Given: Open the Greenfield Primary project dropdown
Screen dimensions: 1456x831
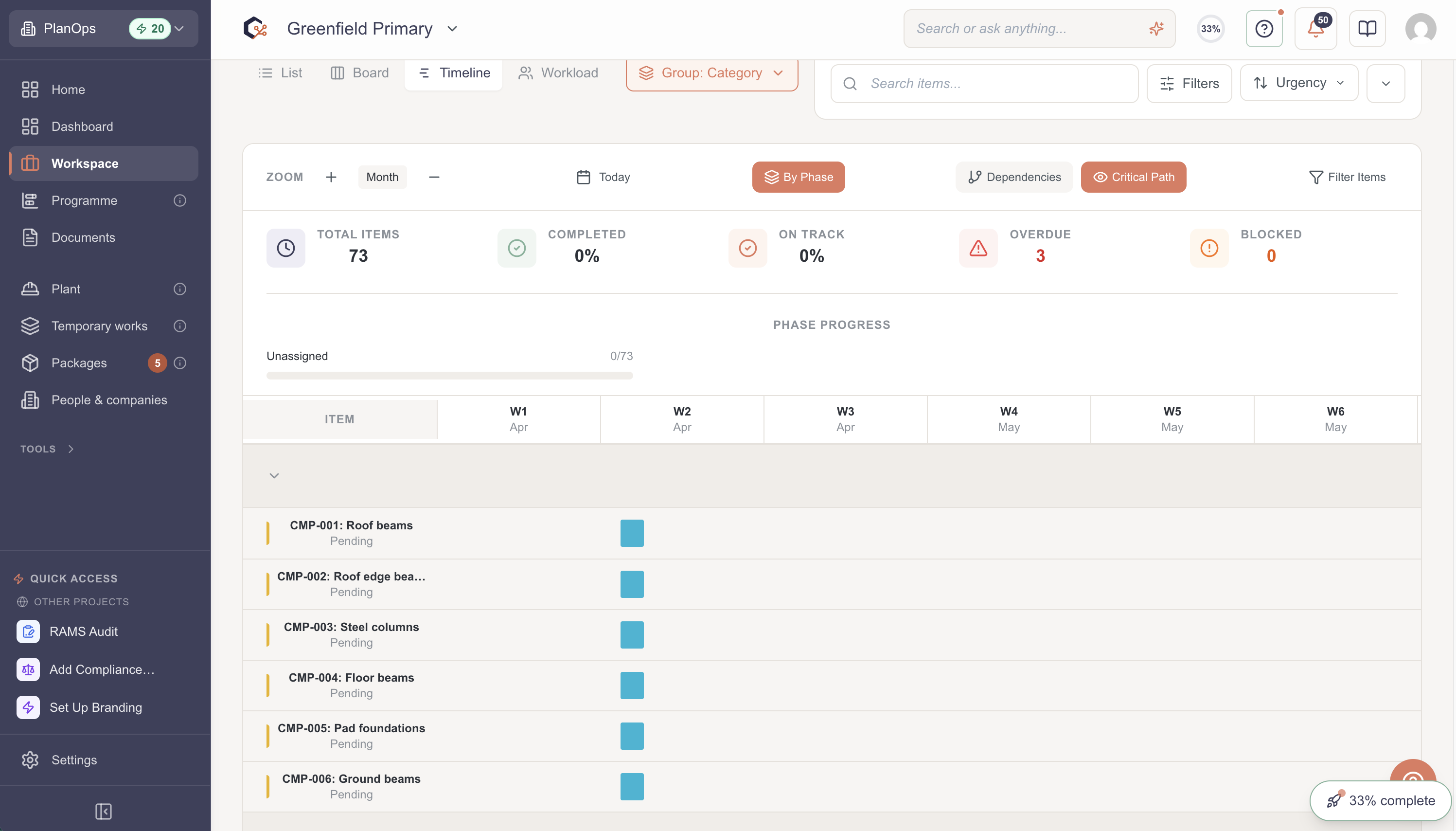Looking at the screenshot, I should coord(372,29).
